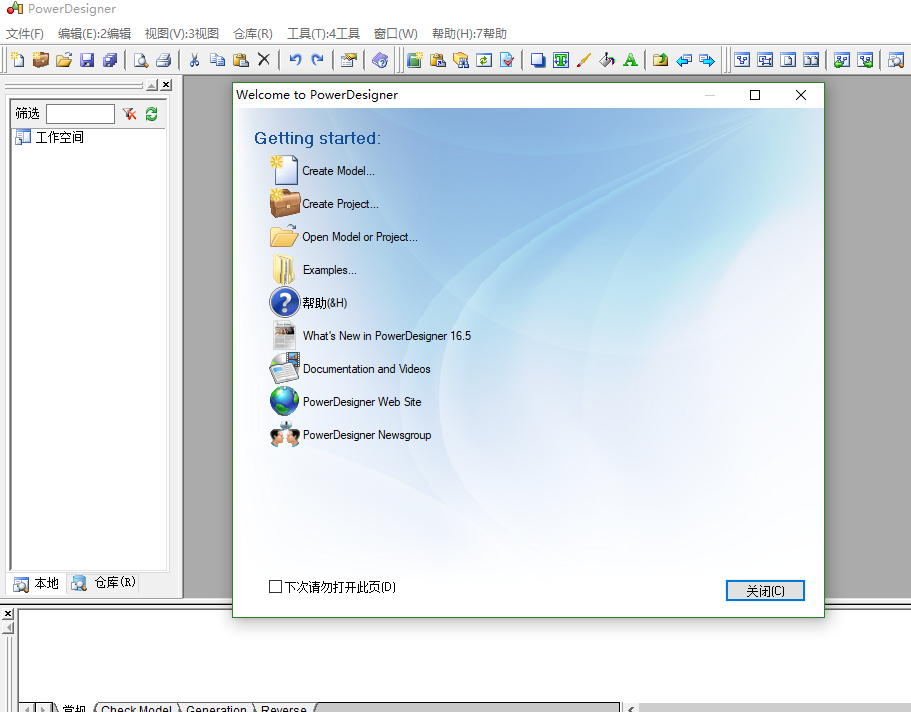The image size is (911, 712).
Task: Click the Open folder toolbar icon
Action: 64,60
